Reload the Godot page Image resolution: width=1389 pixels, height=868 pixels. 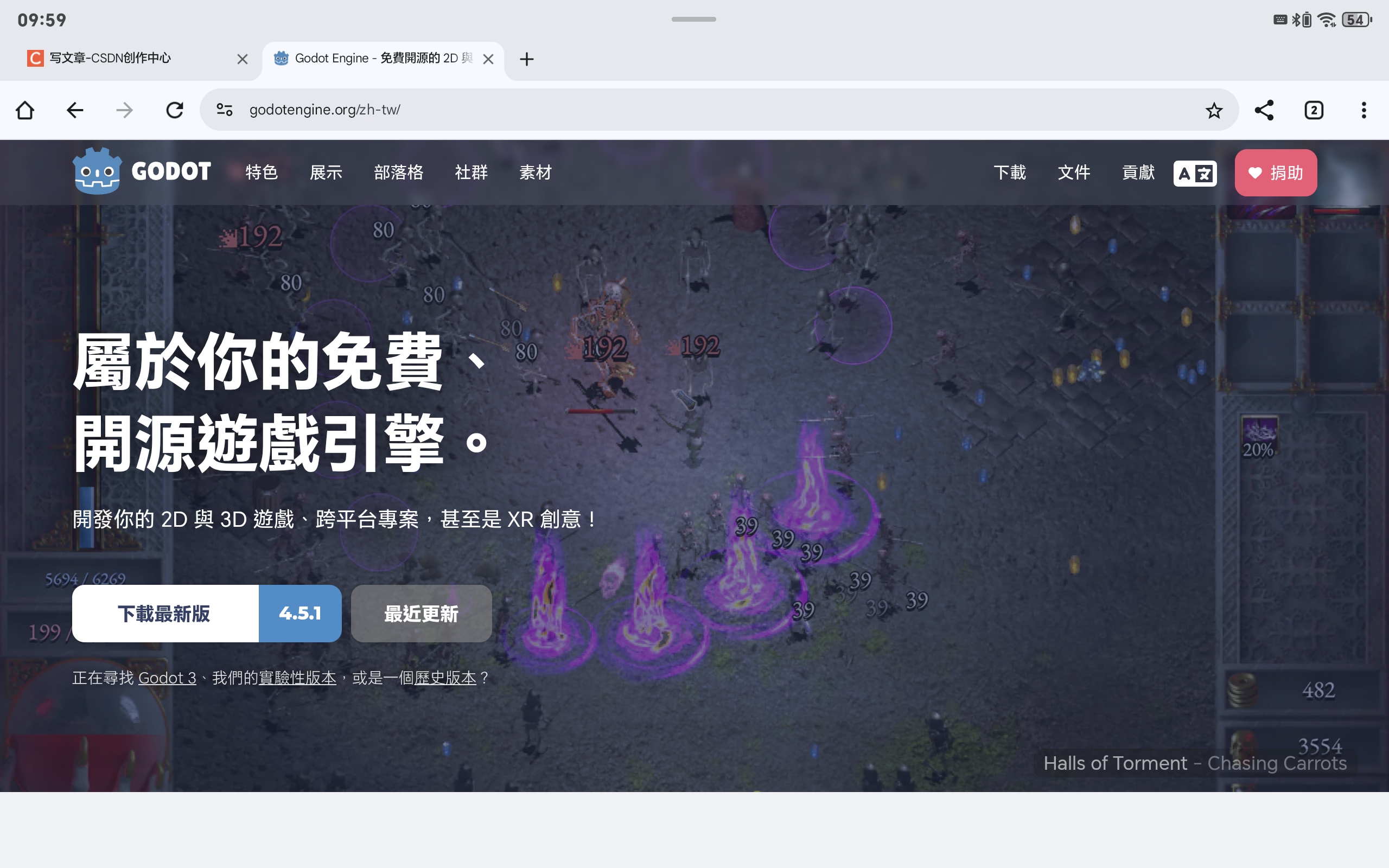pos(175,110)
